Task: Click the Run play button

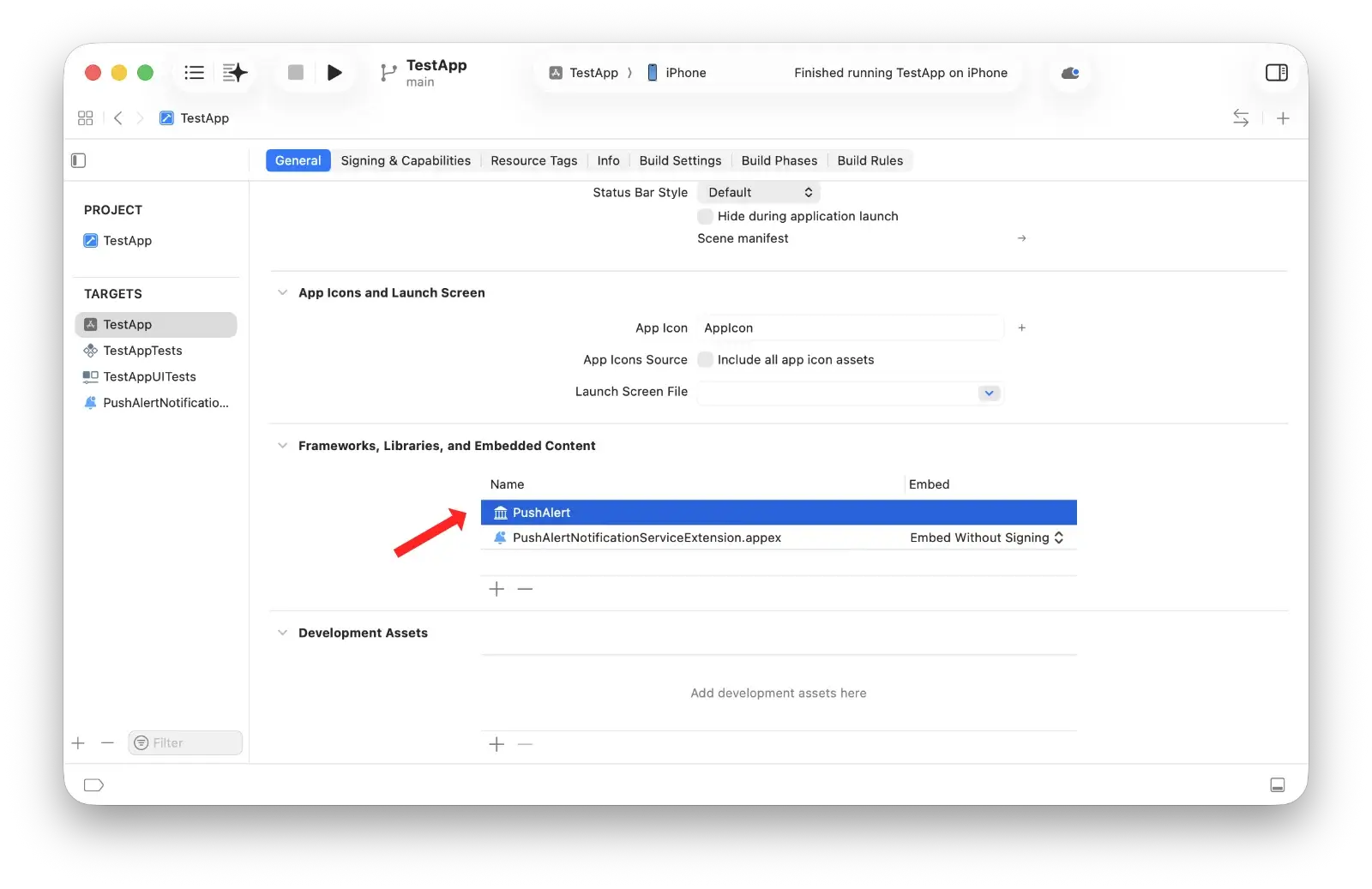Action: 334,73
